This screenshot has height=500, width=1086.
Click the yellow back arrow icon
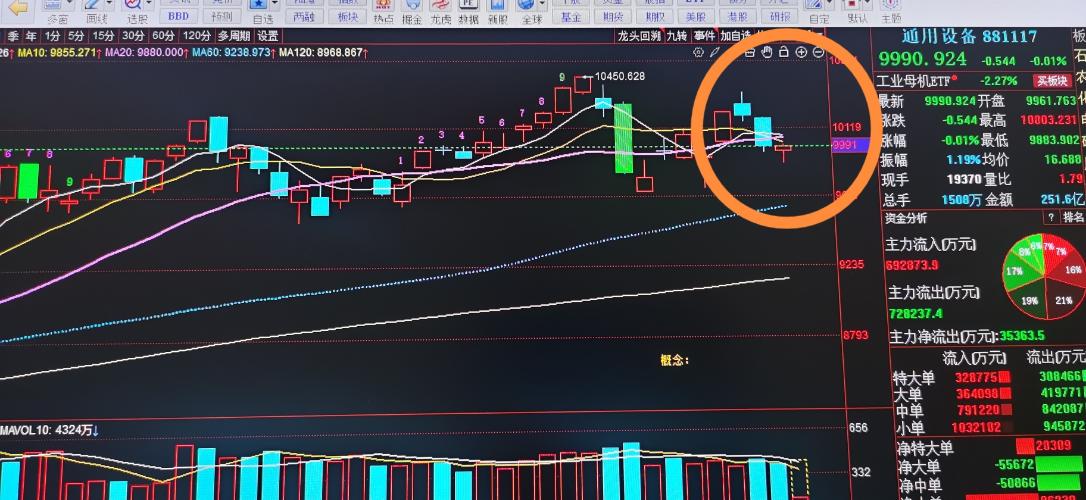[x=16, y=7]
